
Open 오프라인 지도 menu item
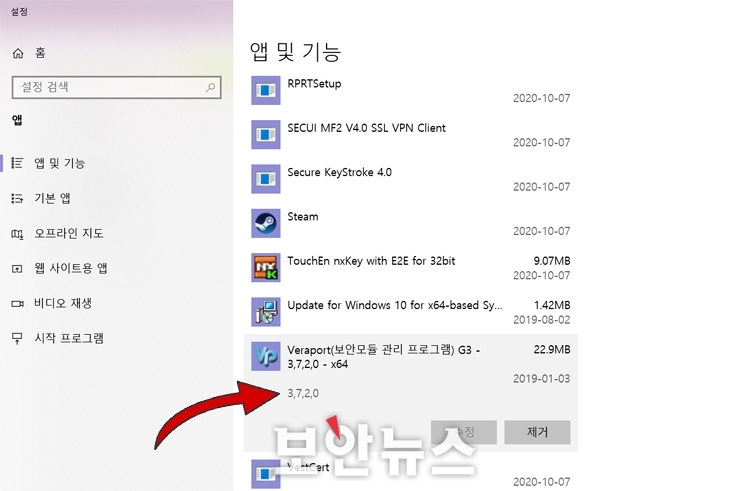(68, 233)
